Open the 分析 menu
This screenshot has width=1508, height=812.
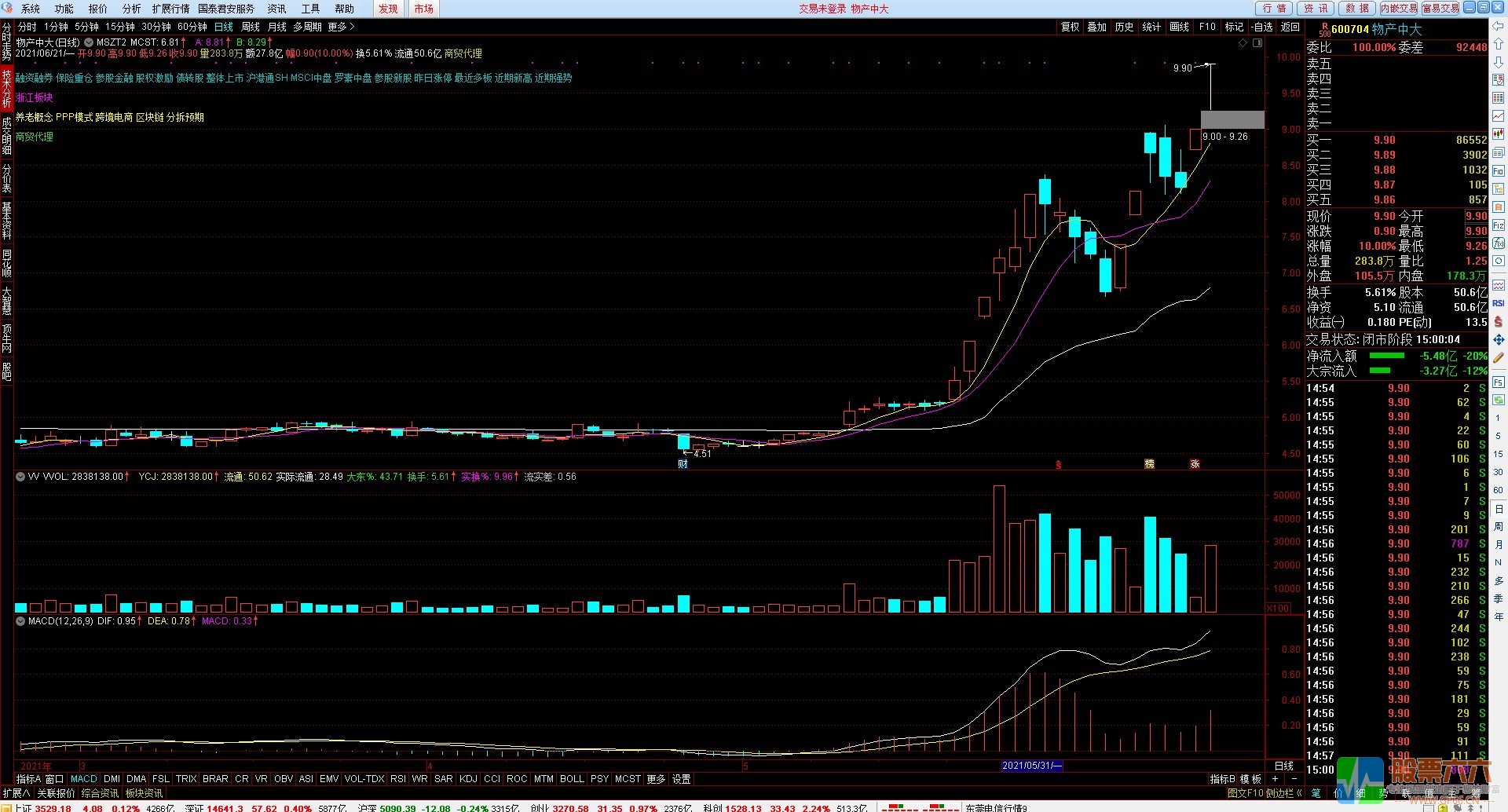(132, 9)
